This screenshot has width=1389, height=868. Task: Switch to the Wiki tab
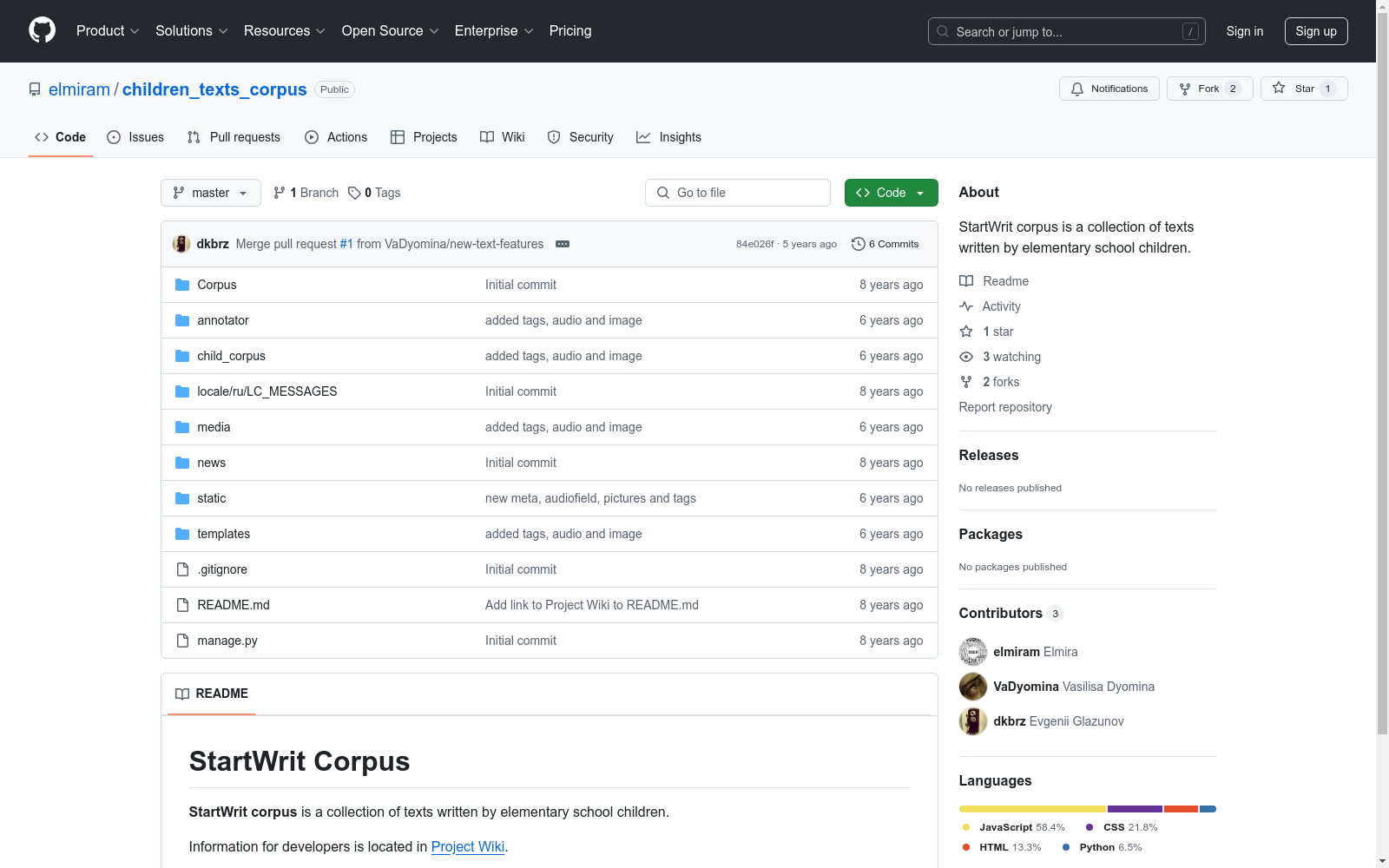503,137
